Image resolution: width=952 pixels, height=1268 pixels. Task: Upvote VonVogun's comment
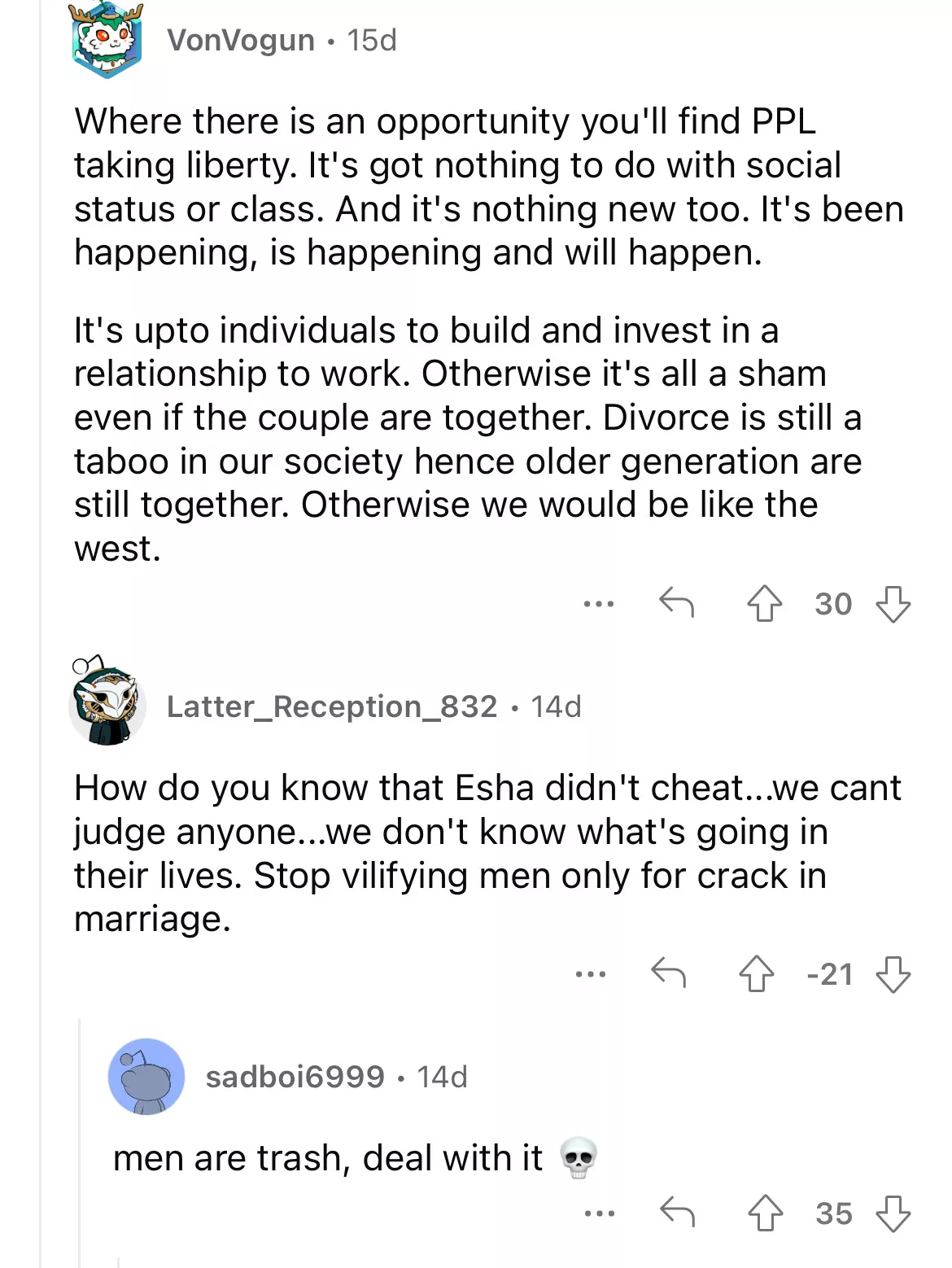764,605
